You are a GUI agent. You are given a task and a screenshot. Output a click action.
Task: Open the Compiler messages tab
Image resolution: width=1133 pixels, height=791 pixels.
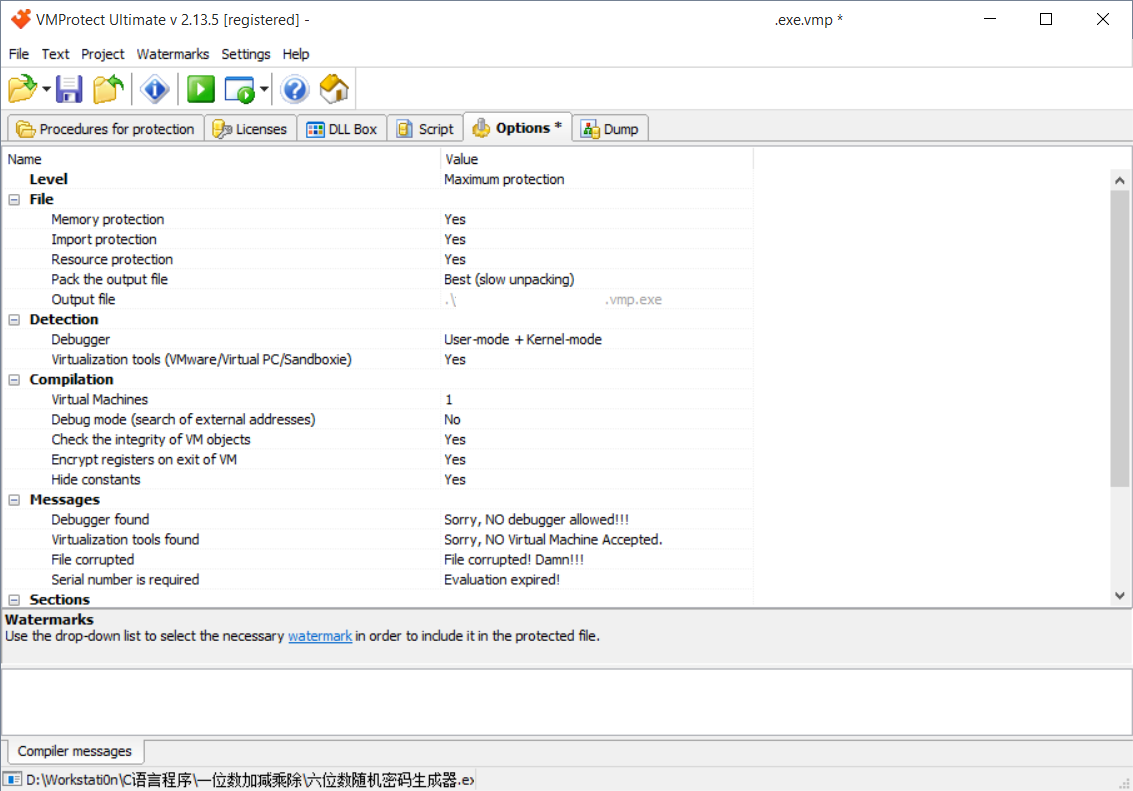[74, 751]
